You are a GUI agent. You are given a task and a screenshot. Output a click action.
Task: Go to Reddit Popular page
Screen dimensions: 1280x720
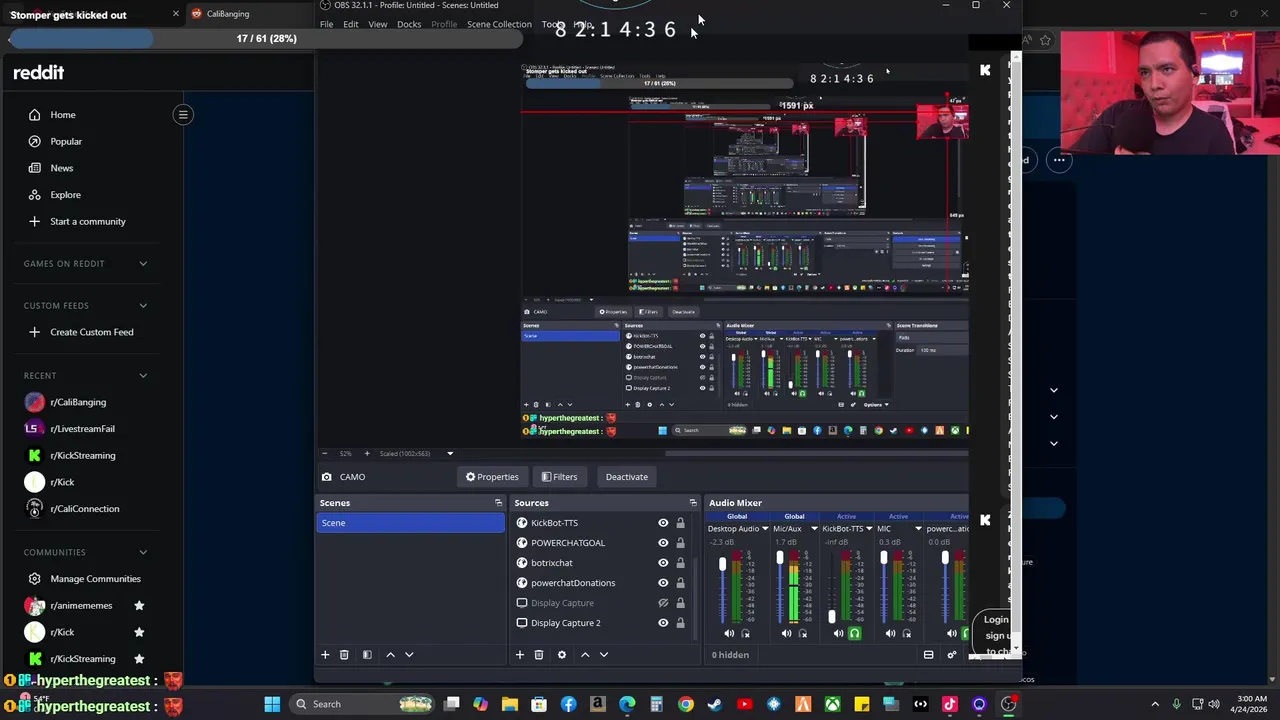66,141
